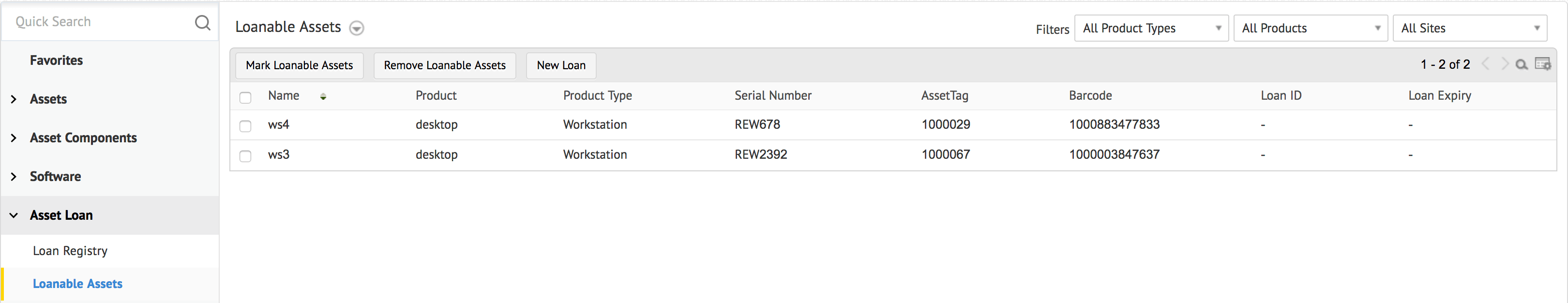Focus the Quick Search input field
The image size is (1568, 303).
click(97, 22)
